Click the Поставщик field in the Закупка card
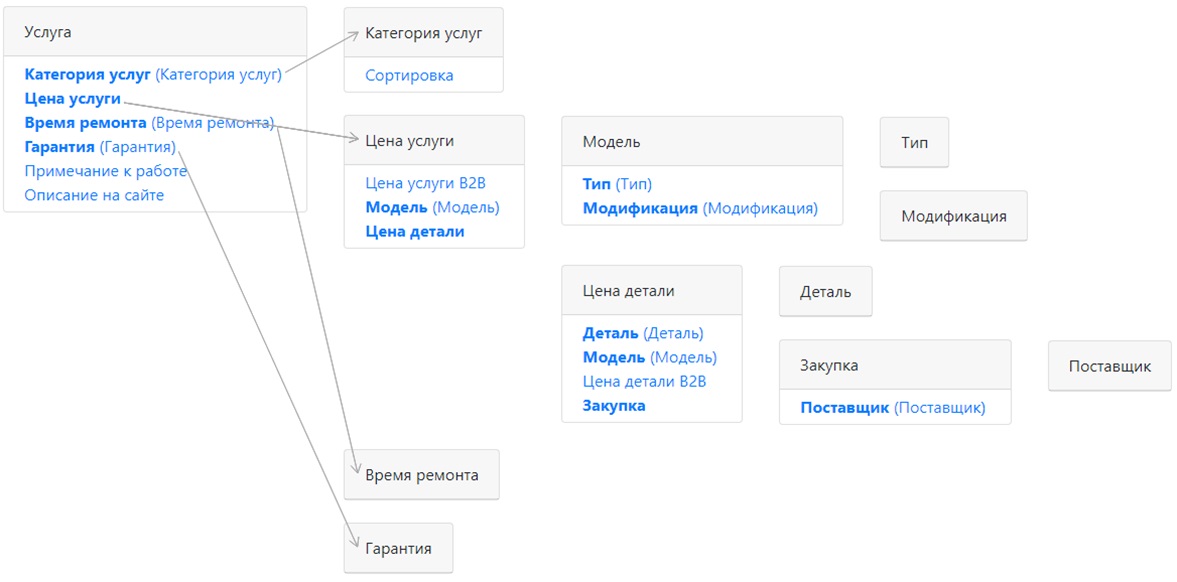Viewport: 1177px width, 582px height. pos(893,408)
